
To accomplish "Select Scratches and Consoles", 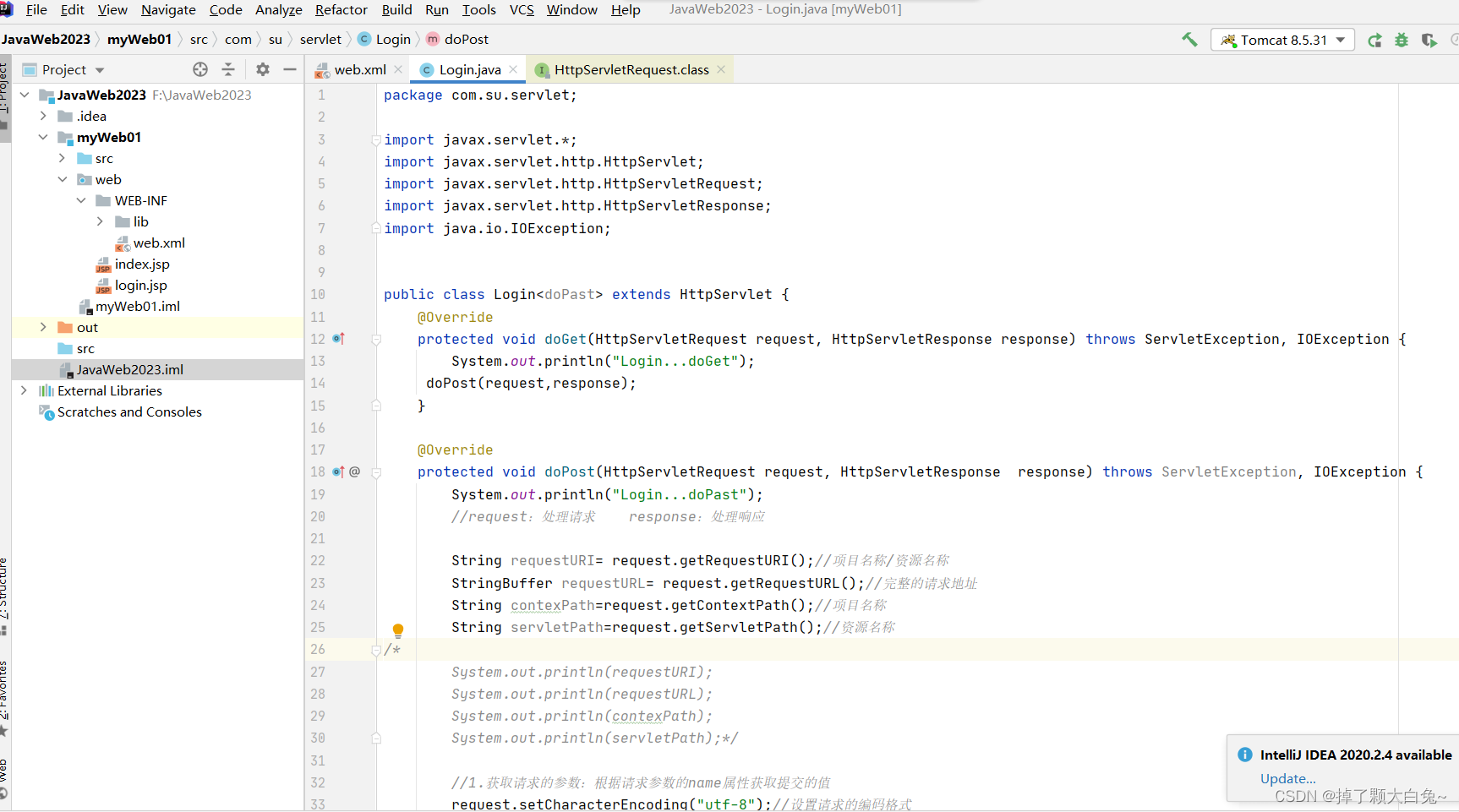I will tap(129, 411).
